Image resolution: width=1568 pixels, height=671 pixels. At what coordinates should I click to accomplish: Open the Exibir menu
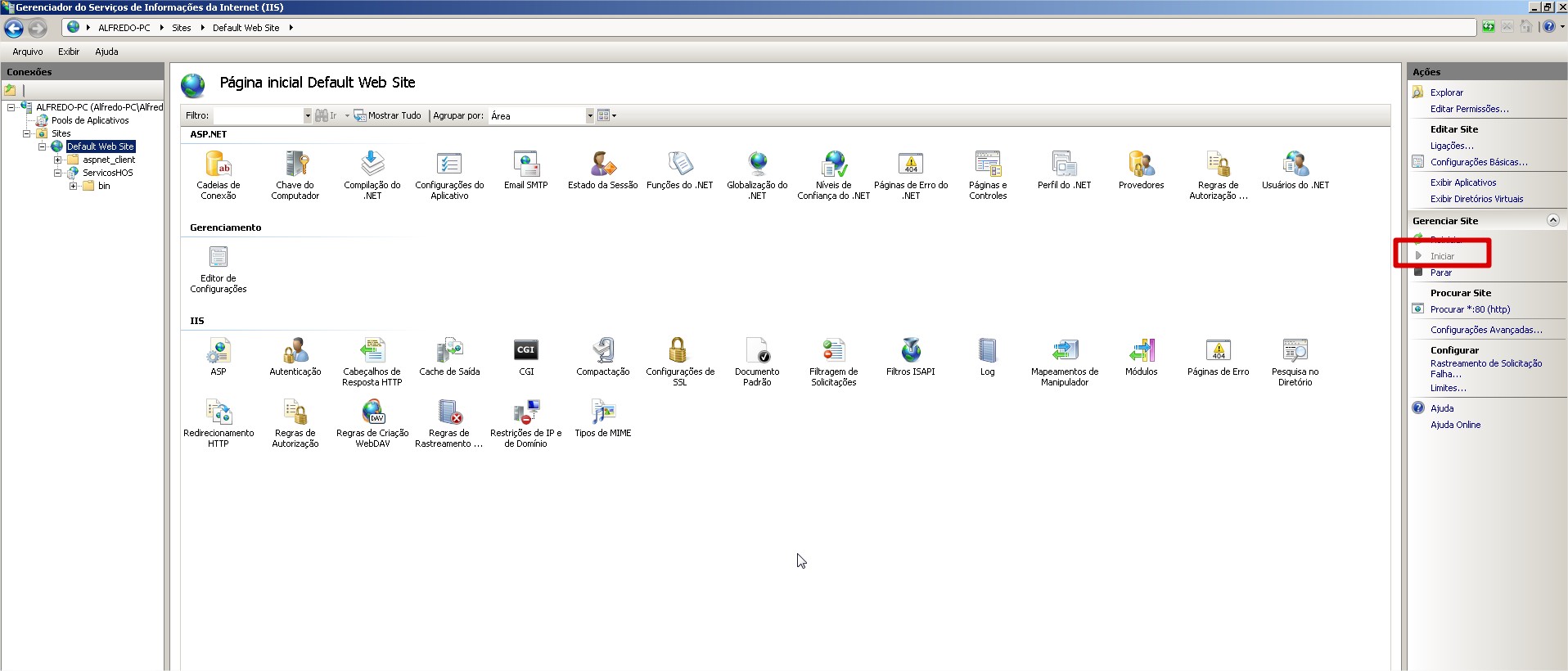pyautogui.click(x=69, y=52)
